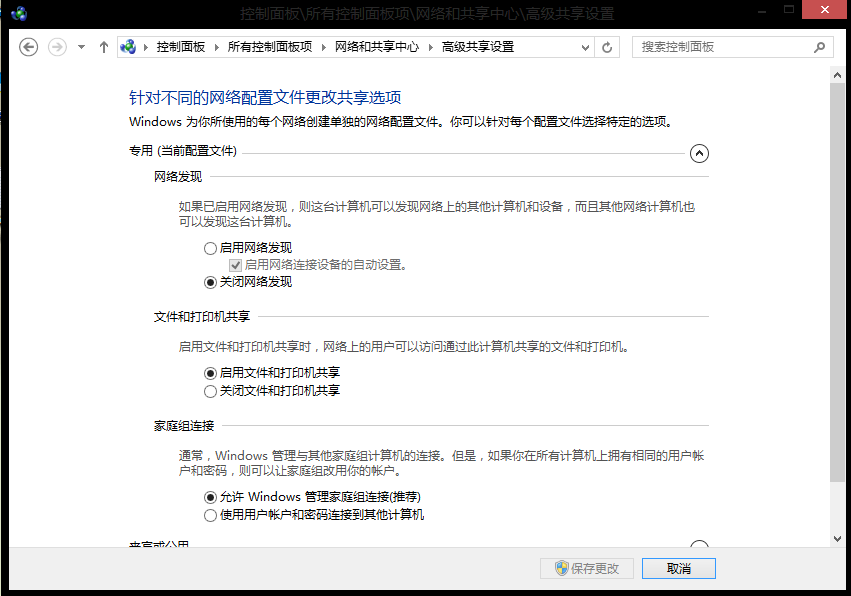Select 启用网络发现 radio button

click(210, 249)
